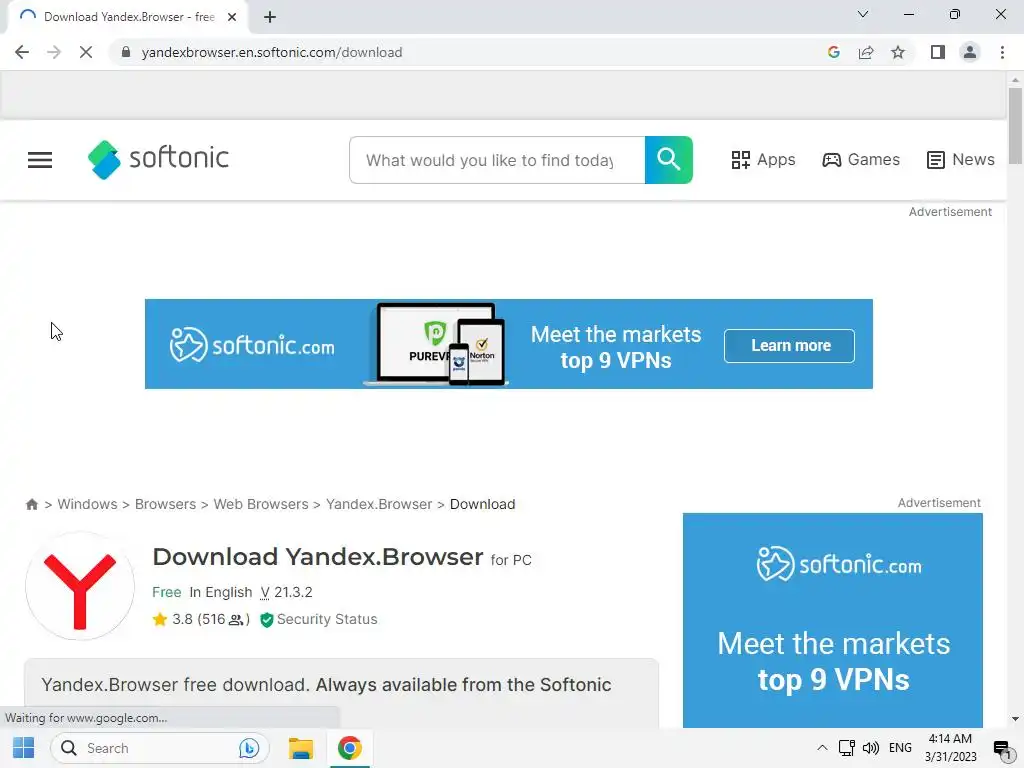Click the version V 21.3.2 text
Viewport: 1024px width, 768px height.
coord(286,592)
